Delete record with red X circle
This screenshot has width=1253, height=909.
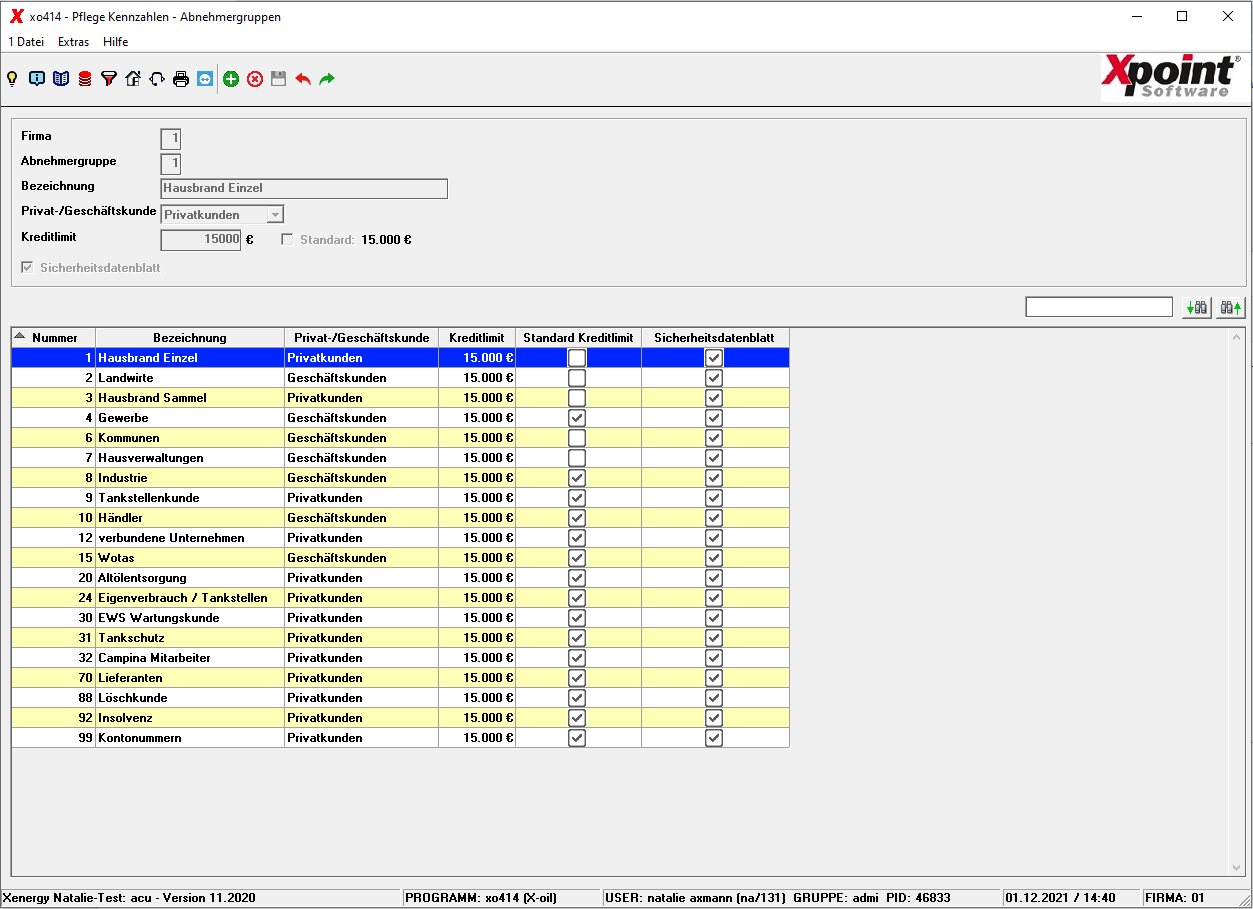pos(255,79)
